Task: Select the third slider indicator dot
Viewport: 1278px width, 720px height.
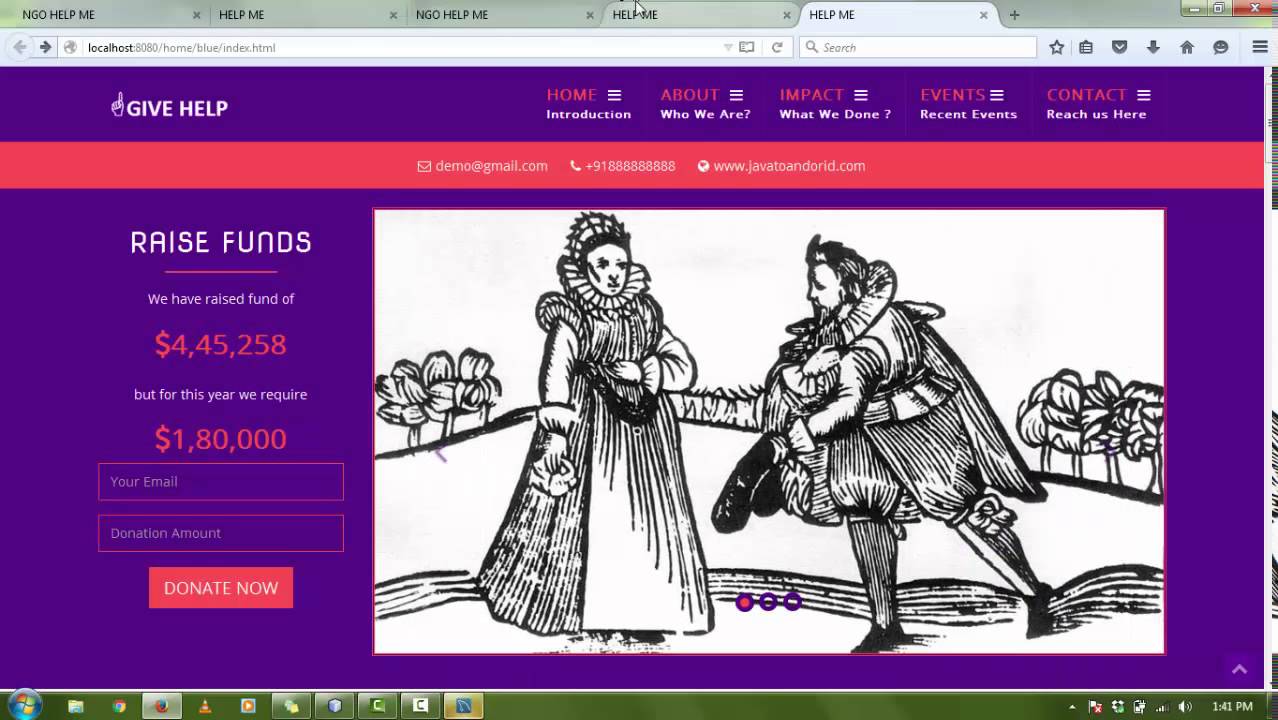Action: pos(792,602)
